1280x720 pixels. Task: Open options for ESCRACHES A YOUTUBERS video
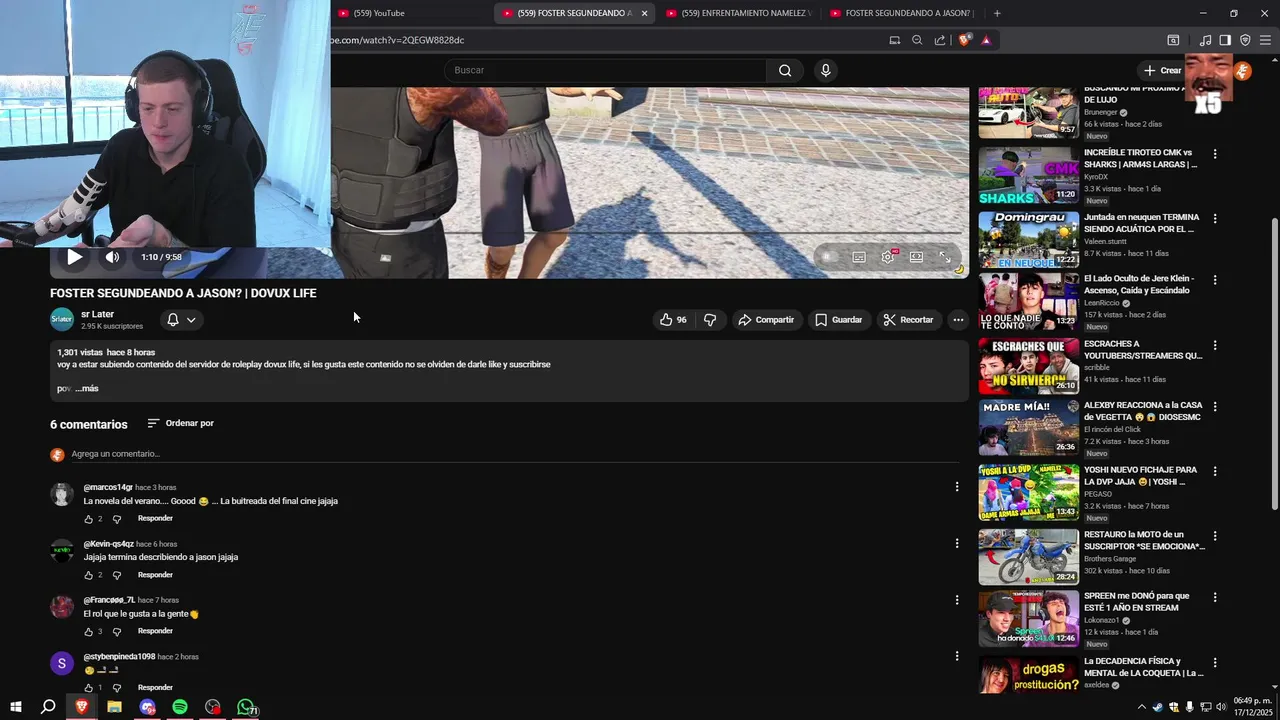click(1215, 345)
